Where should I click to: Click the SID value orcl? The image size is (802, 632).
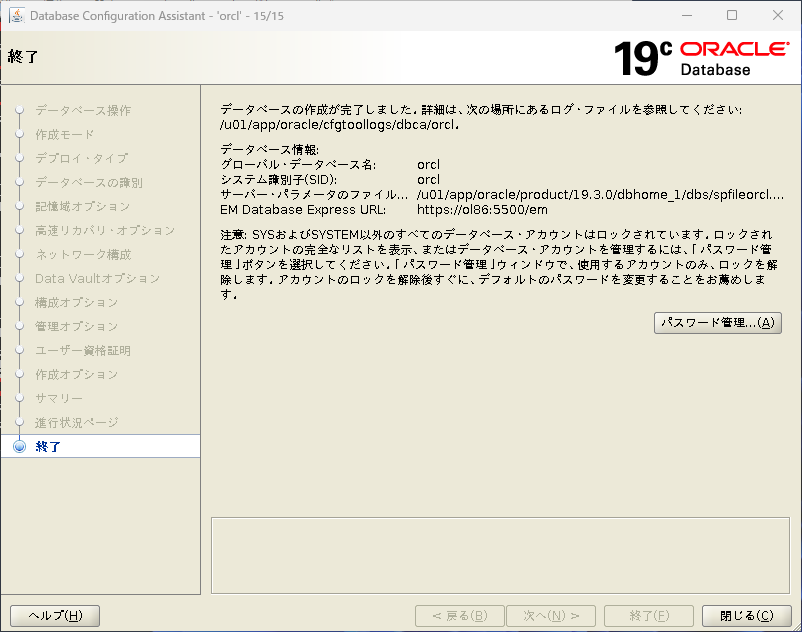coord(428,179)
